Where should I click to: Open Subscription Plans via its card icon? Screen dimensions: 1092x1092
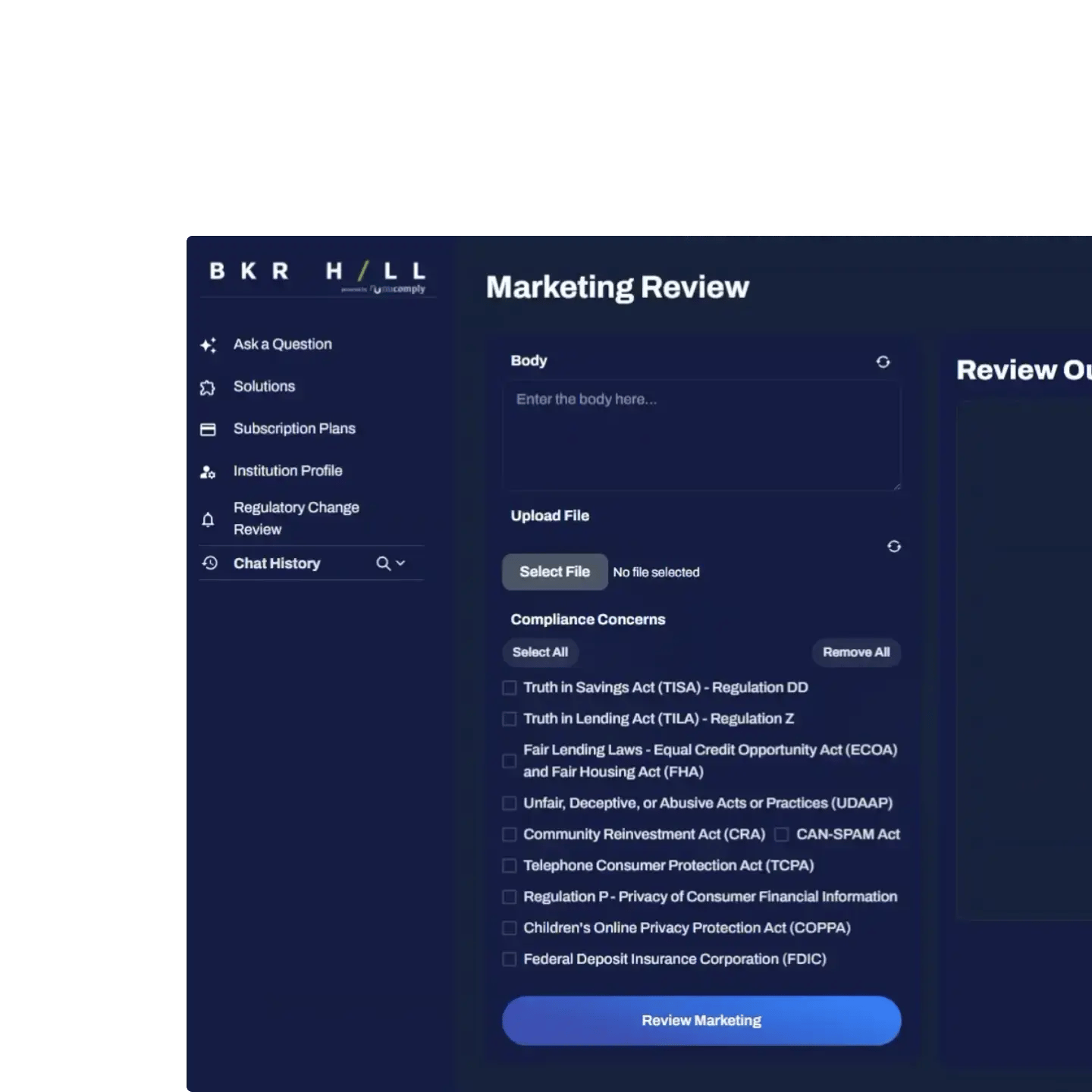208,429
